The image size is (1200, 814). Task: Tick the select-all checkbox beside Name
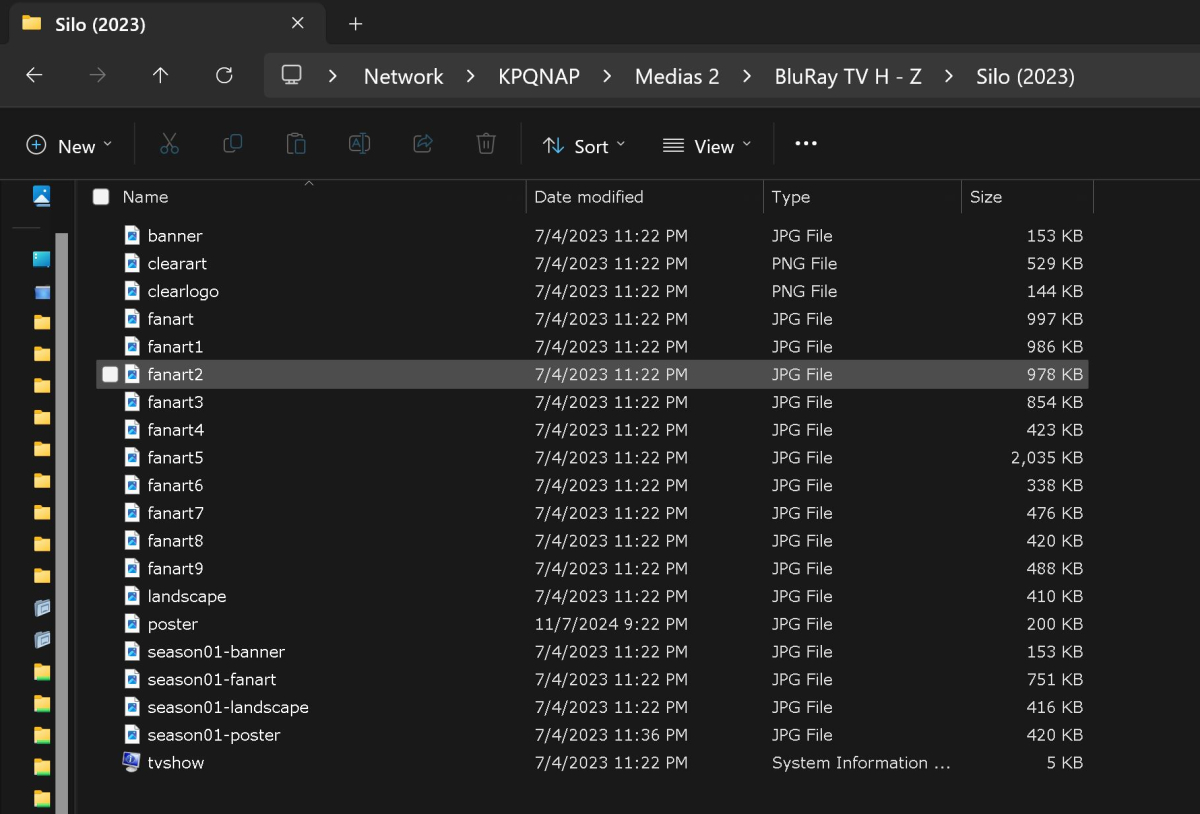[x=101, y=197]
